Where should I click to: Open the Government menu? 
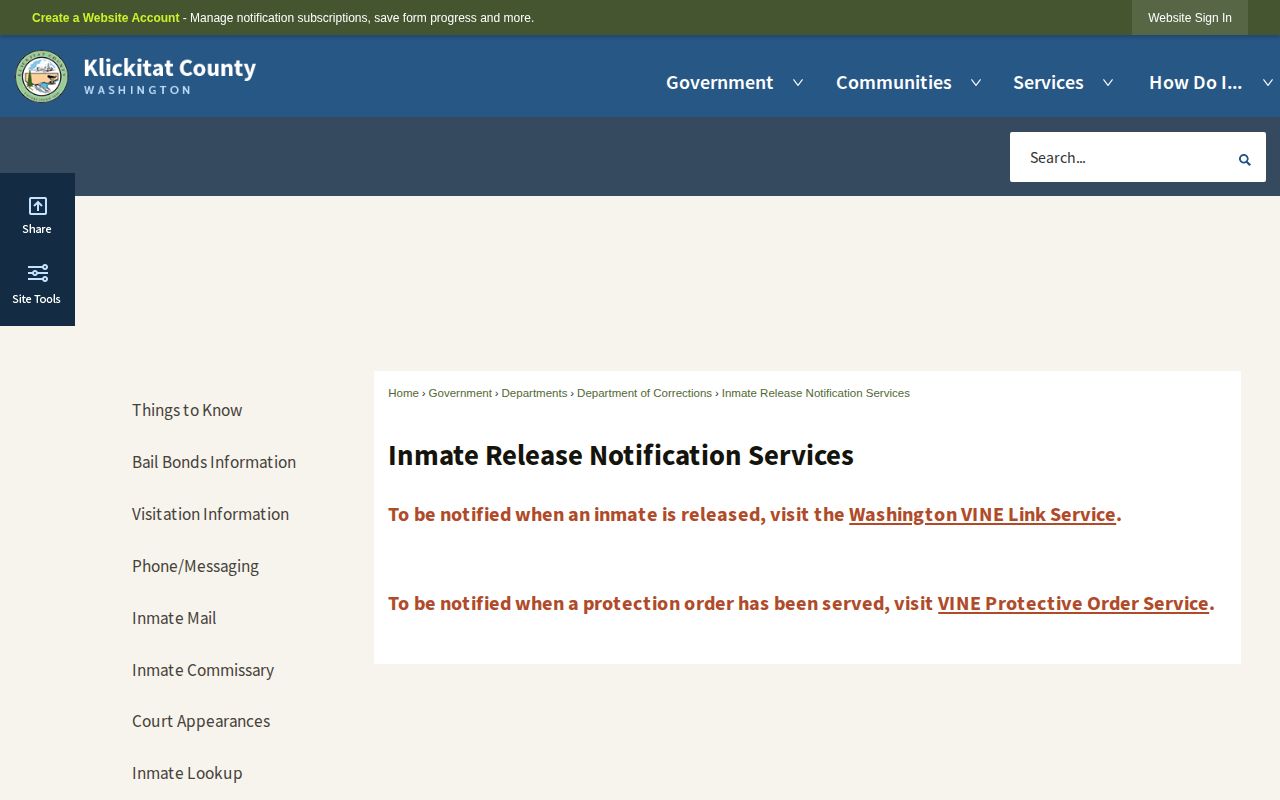click(x=719, y=83)
